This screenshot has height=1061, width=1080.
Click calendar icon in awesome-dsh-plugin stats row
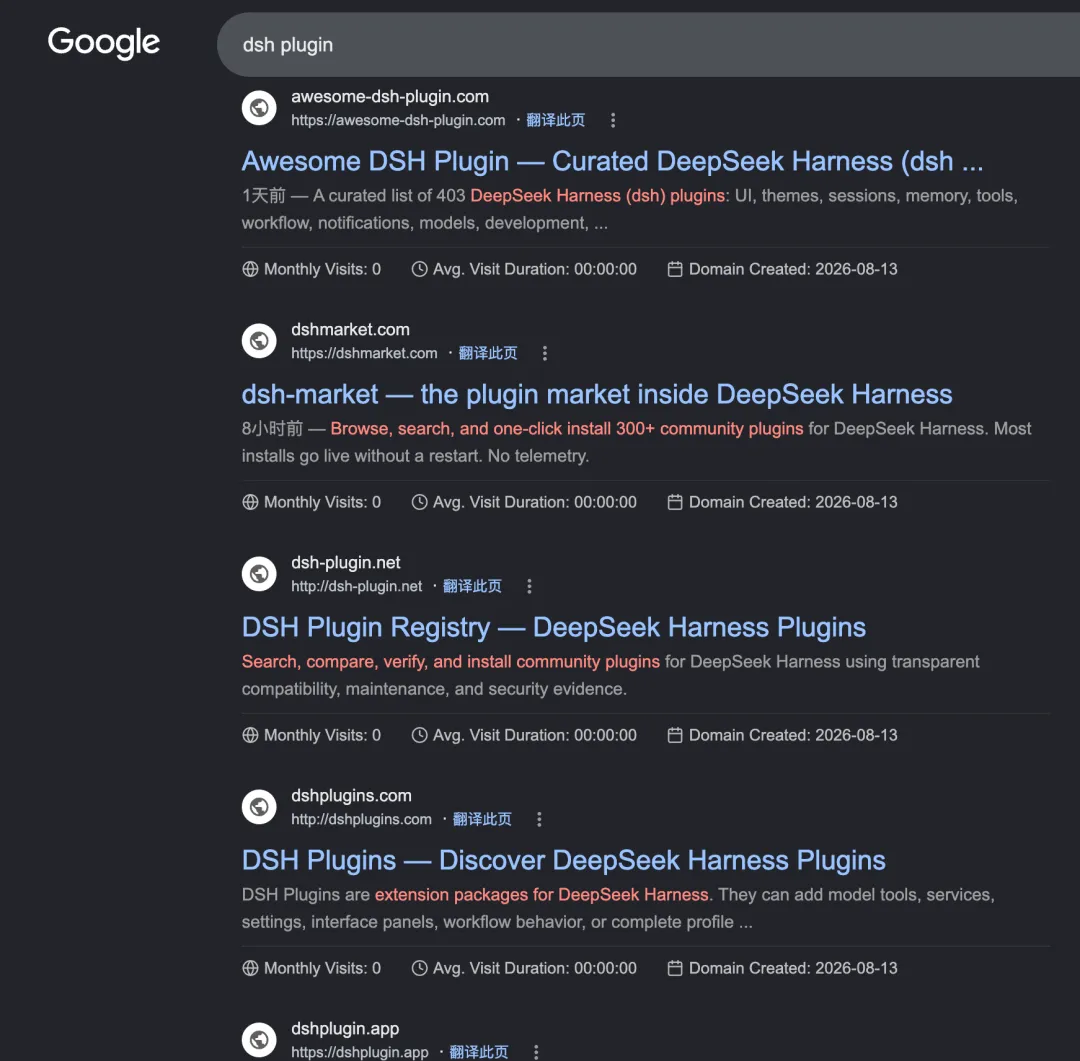[675, 269]
